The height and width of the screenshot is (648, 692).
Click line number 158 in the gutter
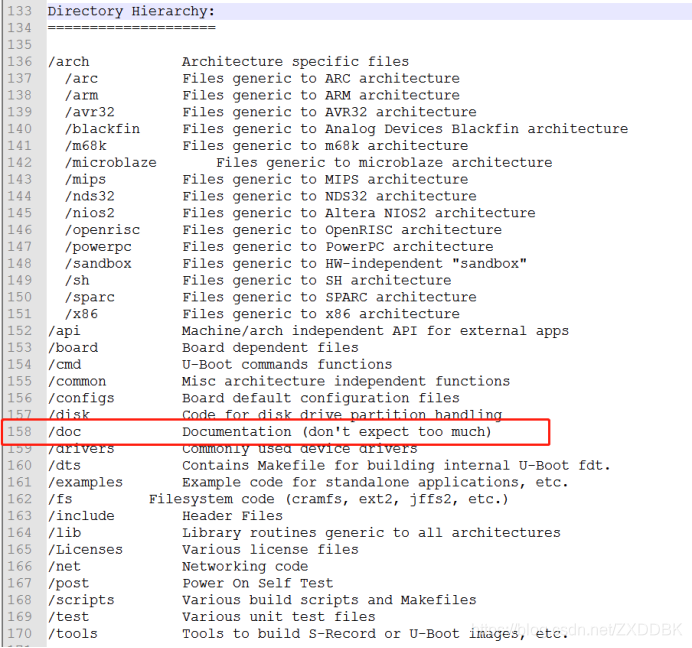[x=20, y=431]
